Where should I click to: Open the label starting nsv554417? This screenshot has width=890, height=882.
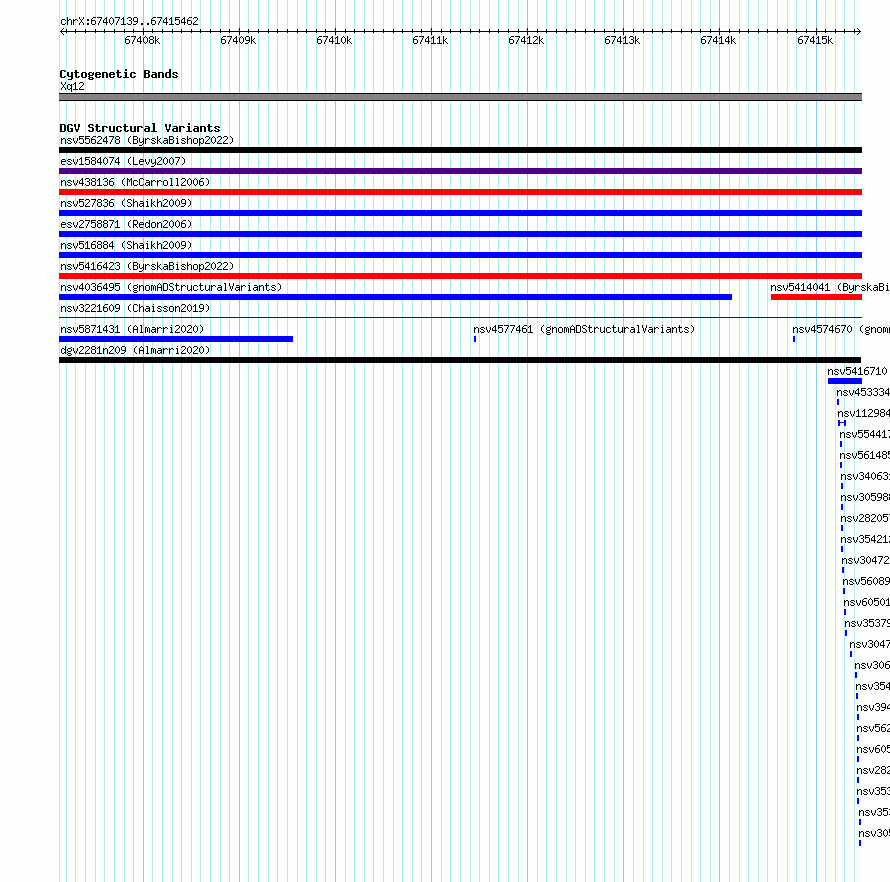tap(864, 434)
